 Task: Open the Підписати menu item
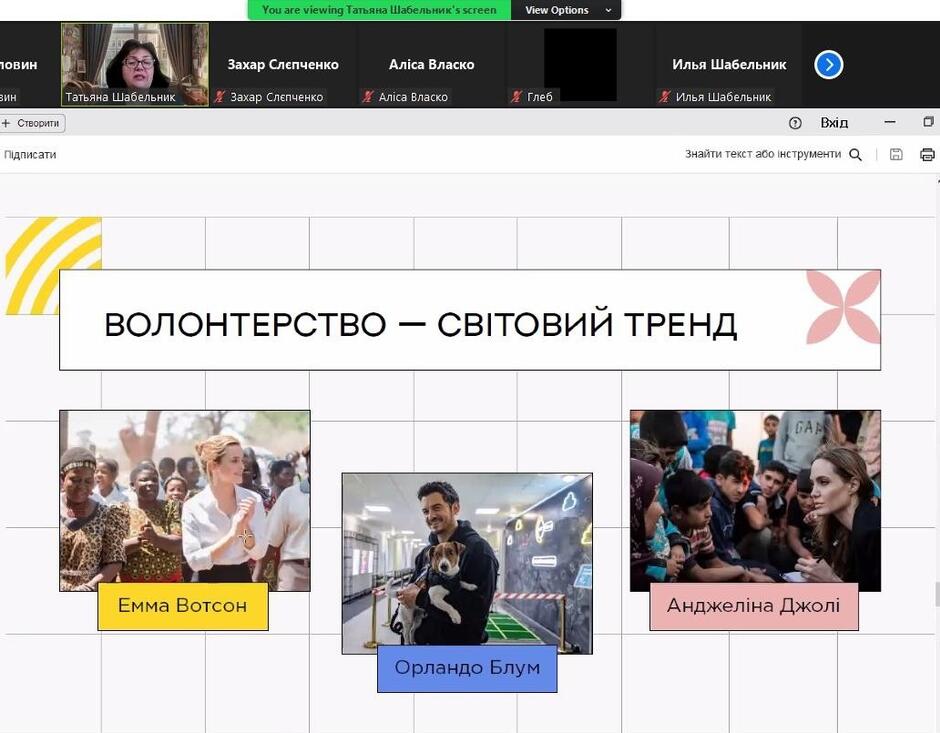click(30, 155)
